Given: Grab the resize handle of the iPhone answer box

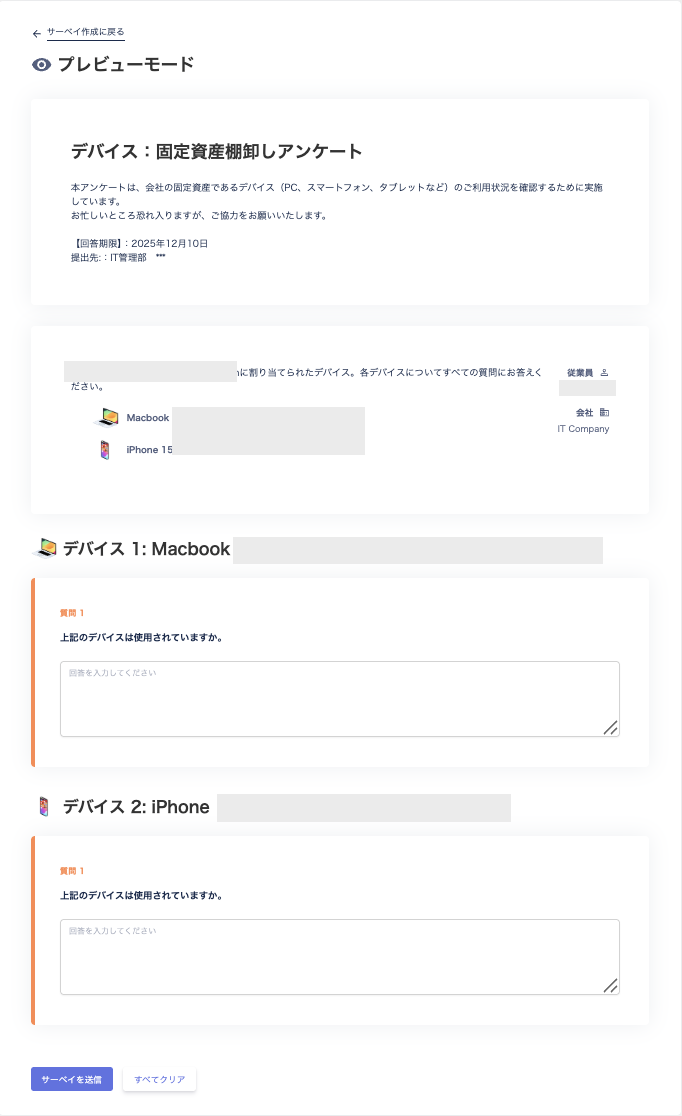Looking at the screenshot, I should click(x=610, y=986).
